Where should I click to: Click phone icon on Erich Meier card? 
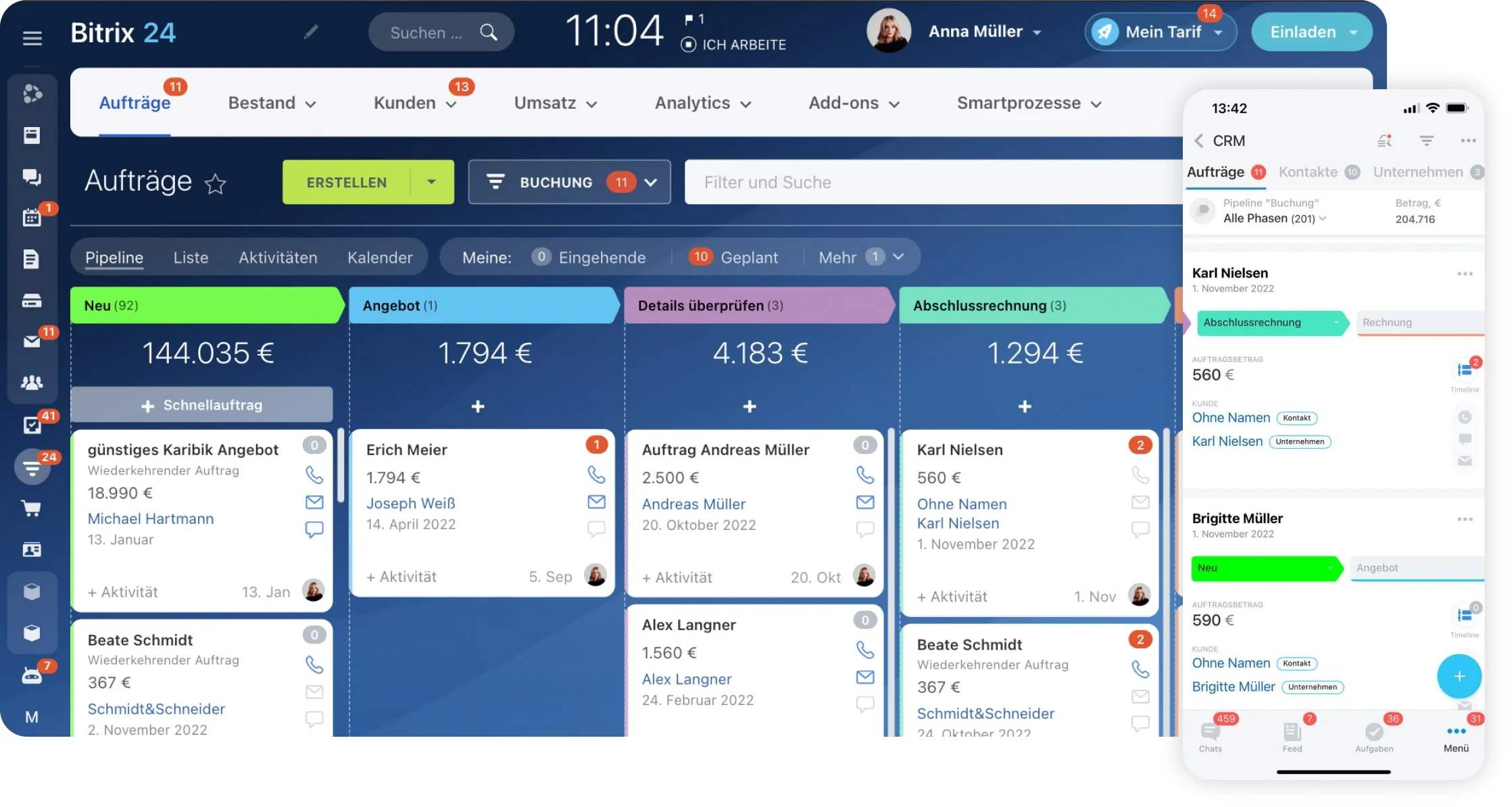(x=595, y=474)
